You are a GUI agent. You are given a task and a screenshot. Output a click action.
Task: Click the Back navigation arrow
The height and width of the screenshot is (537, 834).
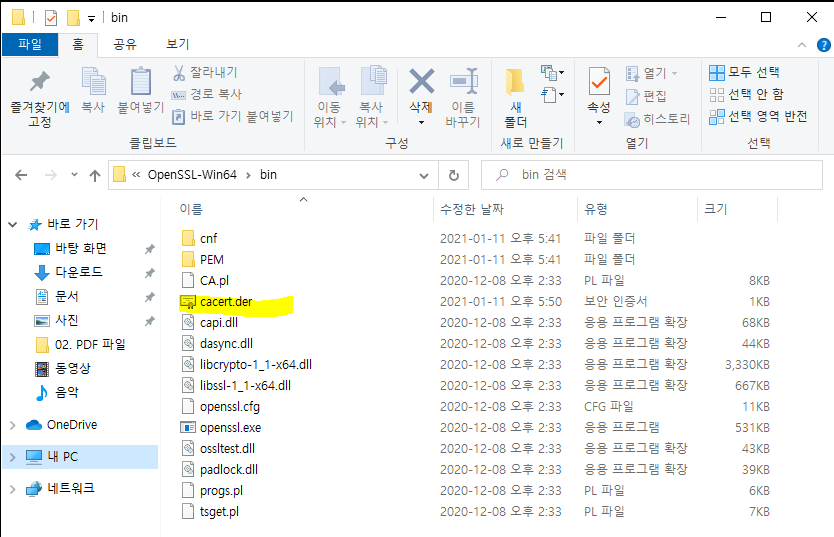pos(21,175)
